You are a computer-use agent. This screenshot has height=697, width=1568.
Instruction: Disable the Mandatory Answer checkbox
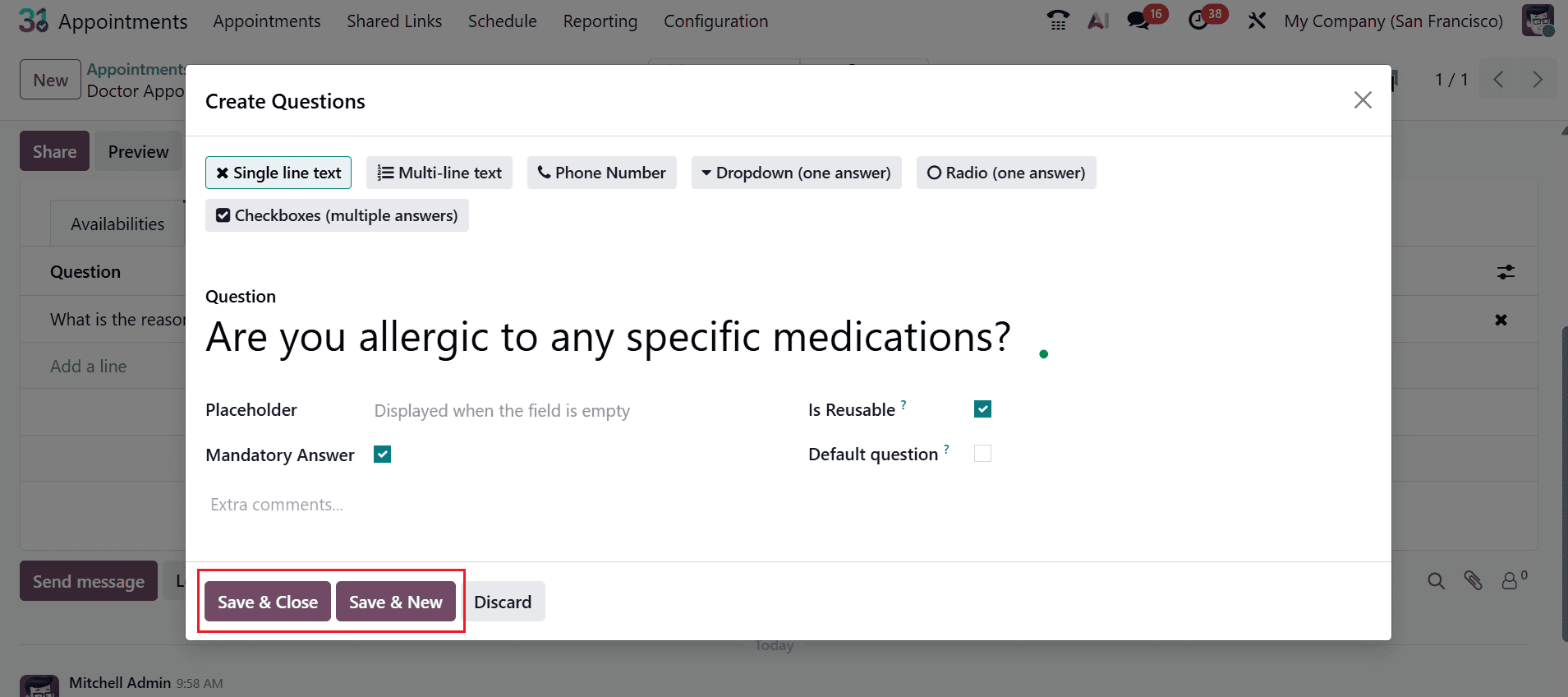coord(381,454)
